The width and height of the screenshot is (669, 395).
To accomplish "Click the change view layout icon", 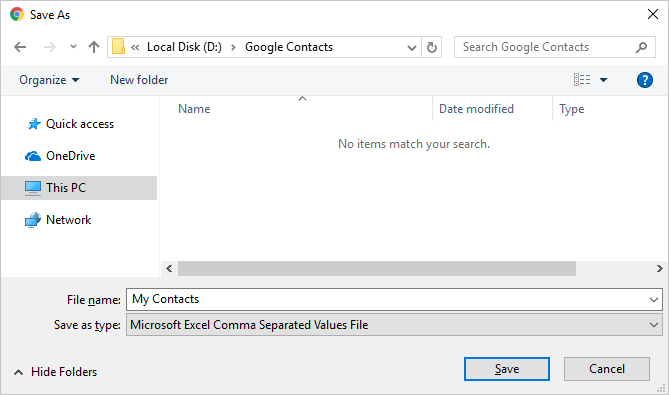I will 582,80.
